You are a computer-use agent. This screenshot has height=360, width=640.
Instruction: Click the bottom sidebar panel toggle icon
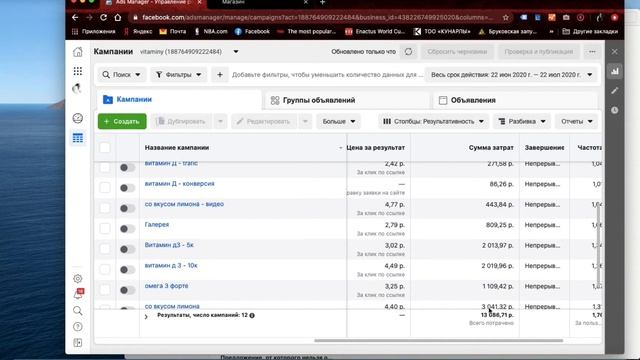tap(78, 342)
